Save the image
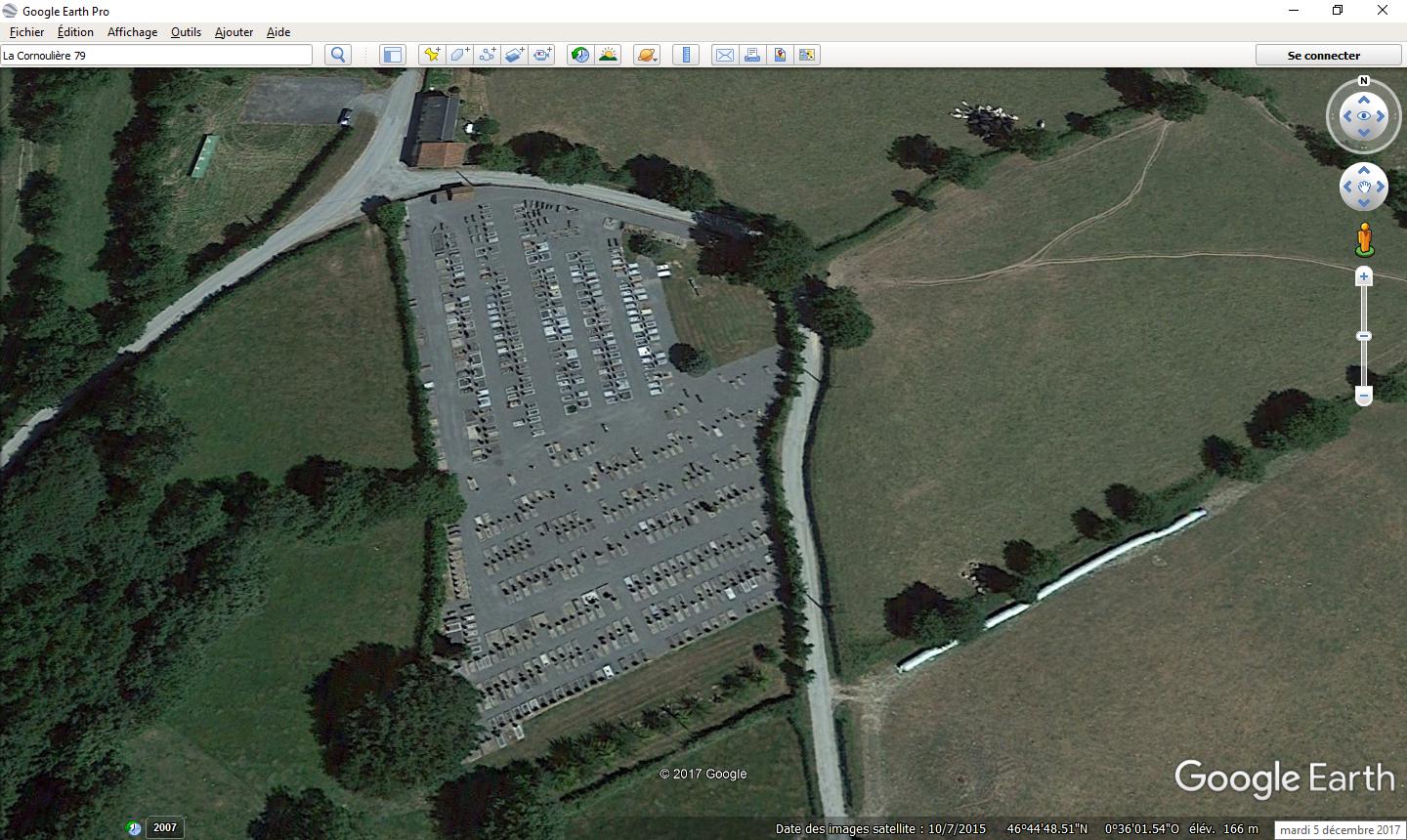This screenshot has width=1407, height=840. pos(780,55)
